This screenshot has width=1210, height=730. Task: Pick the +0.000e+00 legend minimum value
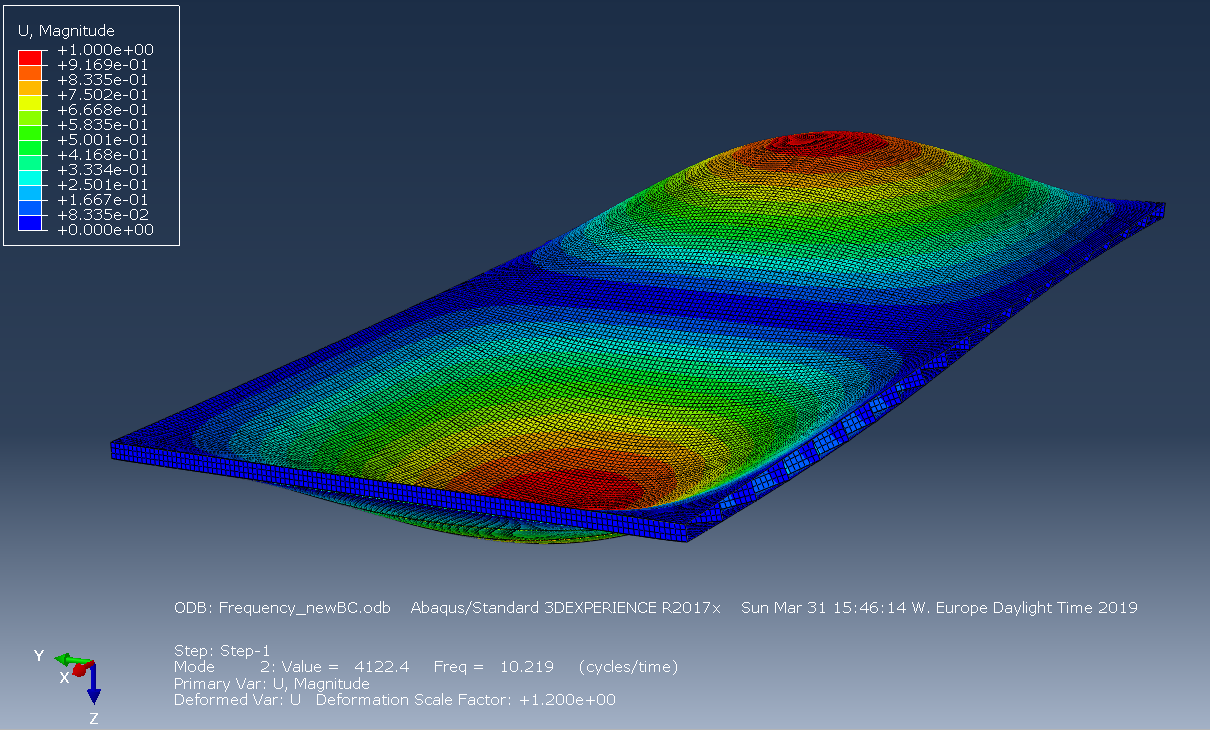tap(104, 230)
